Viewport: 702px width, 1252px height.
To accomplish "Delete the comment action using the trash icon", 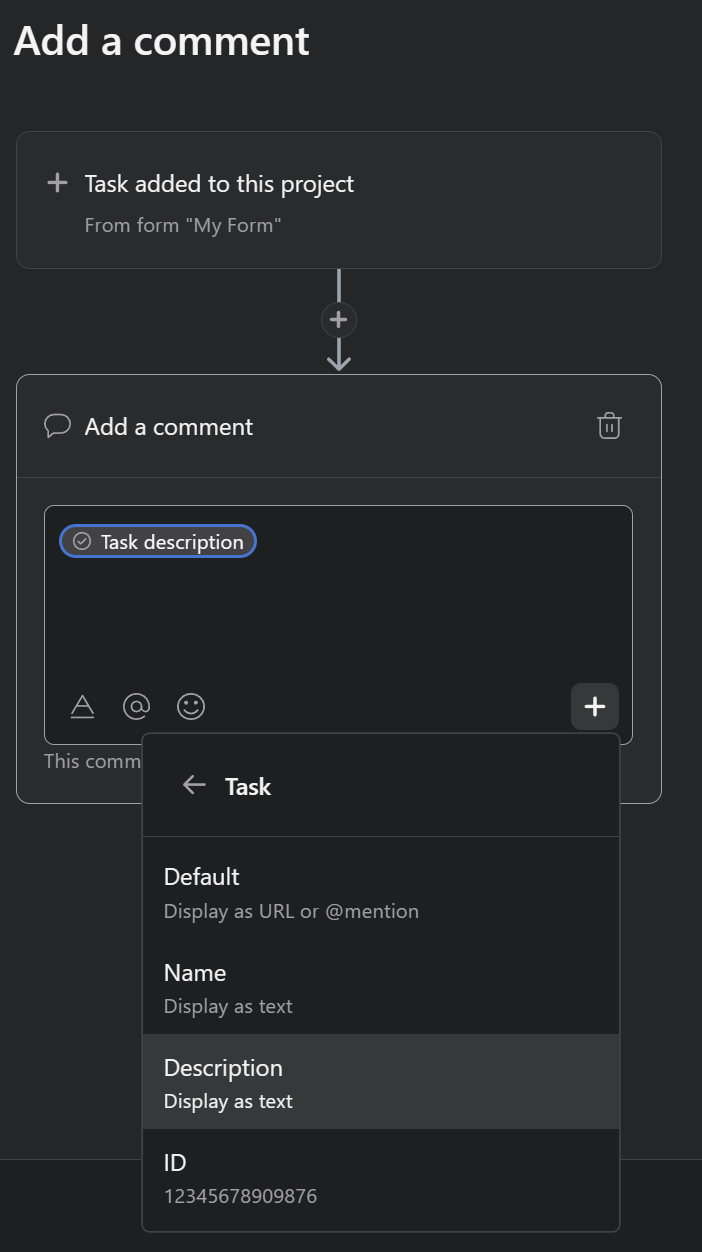I will [x=609, y=425].
